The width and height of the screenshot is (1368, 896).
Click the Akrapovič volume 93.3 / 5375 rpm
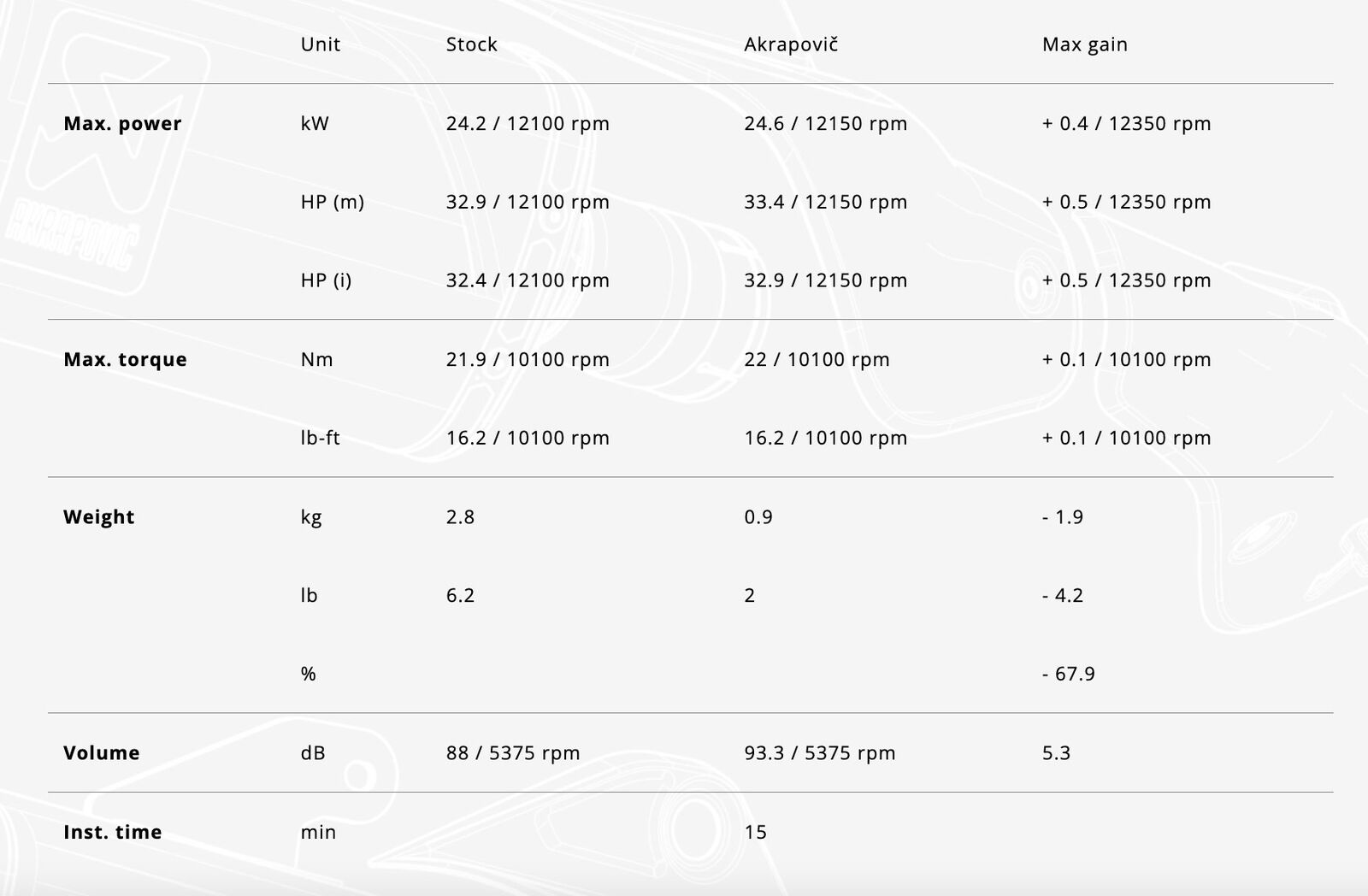tap(819, 753)
